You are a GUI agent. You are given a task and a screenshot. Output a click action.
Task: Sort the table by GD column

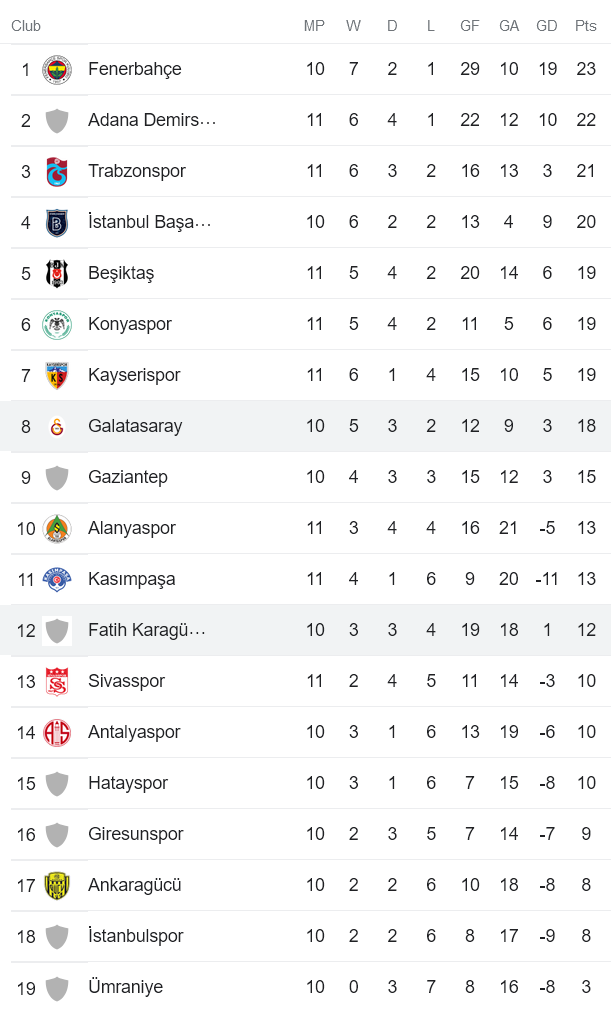pos(546,26)
